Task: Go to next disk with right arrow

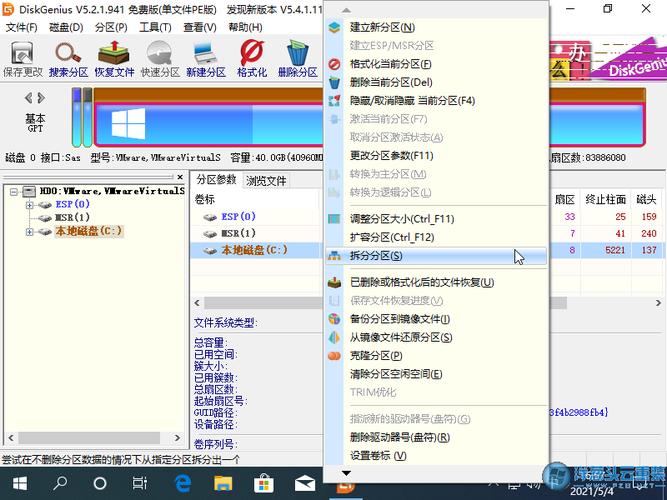Action: pos(41,98)
